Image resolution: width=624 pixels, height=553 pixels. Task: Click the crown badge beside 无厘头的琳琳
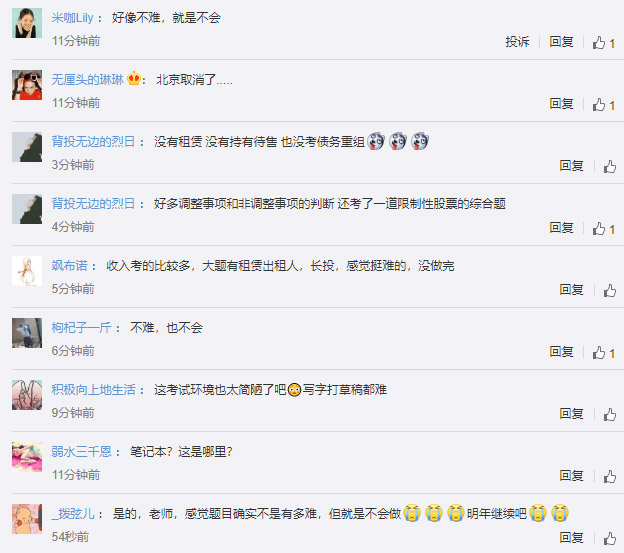(x=134, y=78)
